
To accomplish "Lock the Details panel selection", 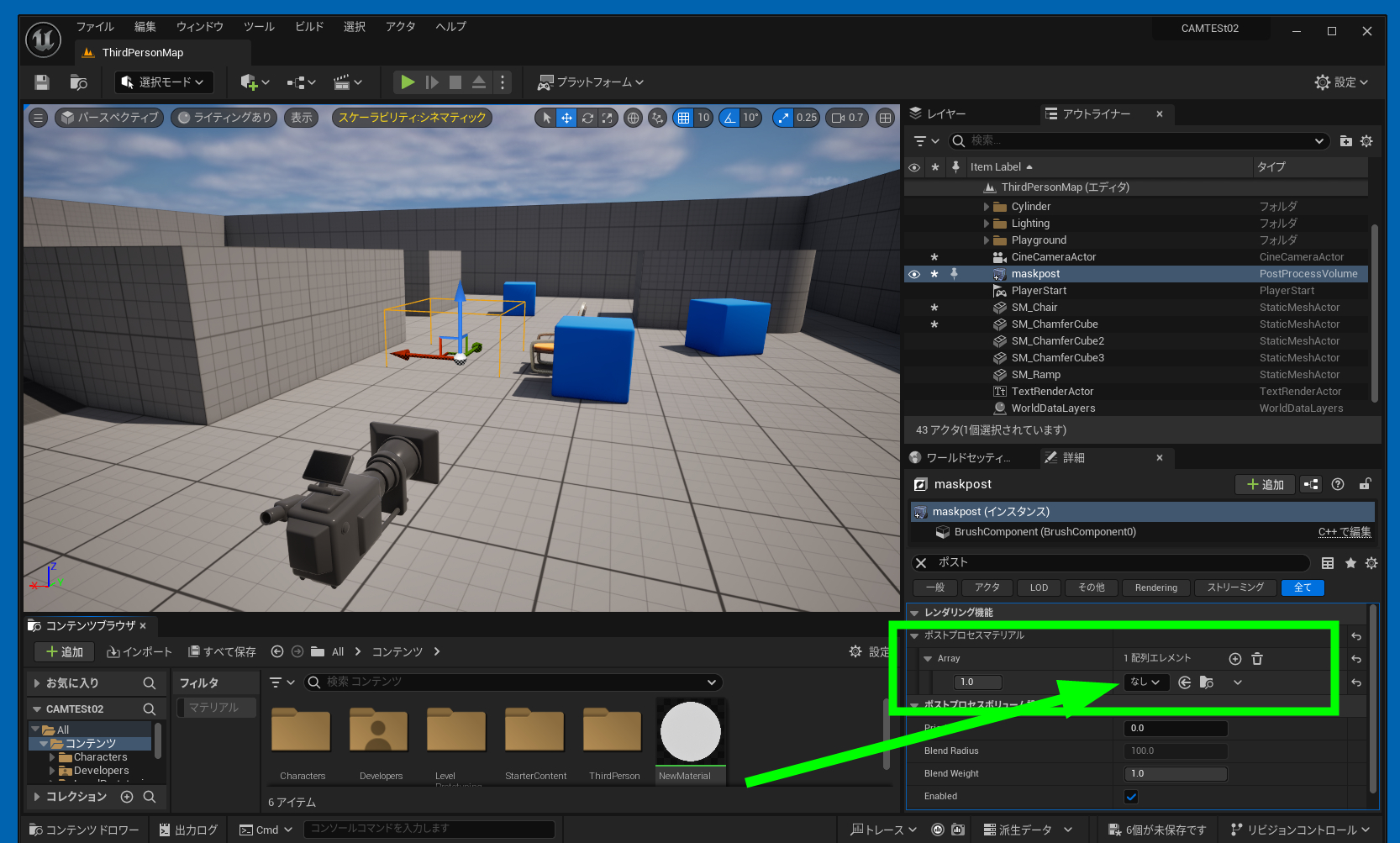I will pyautogui.click(x=1365, y=484).
